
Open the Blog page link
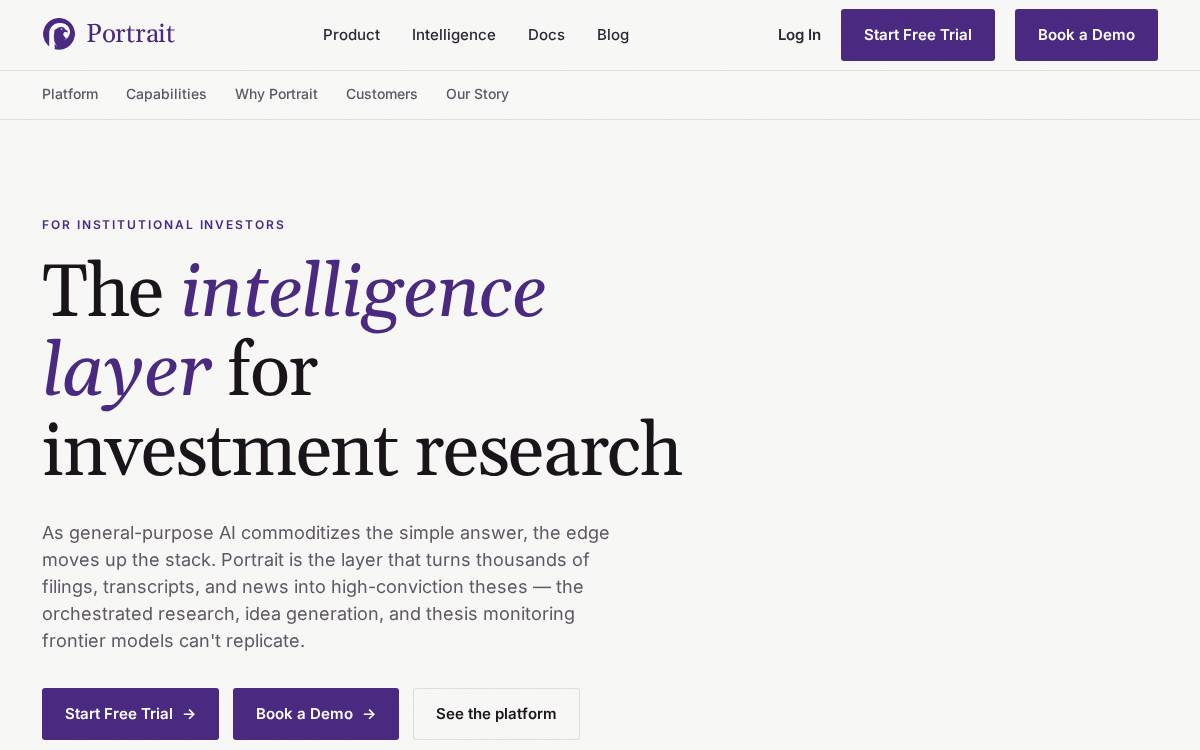613,35
